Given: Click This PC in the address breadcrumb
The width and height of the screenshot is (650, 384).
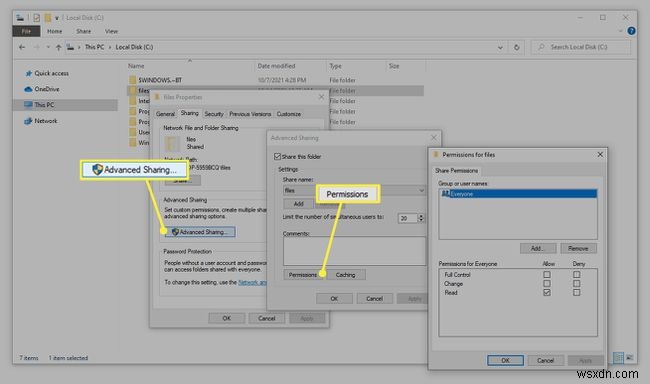Looking at the screenshot, I should click(95, 47).
